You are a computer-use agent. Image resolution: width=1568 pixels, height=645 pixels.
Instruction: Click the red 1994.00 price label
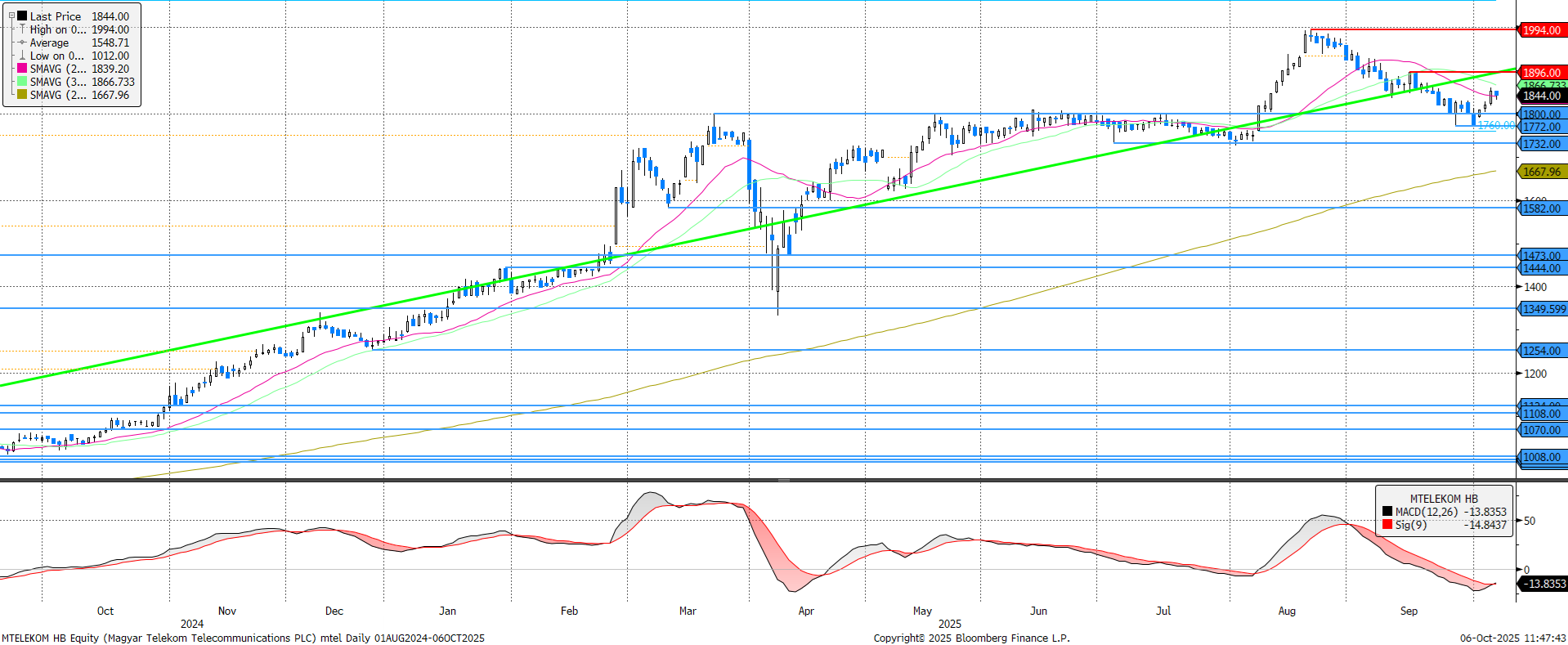1541,30
